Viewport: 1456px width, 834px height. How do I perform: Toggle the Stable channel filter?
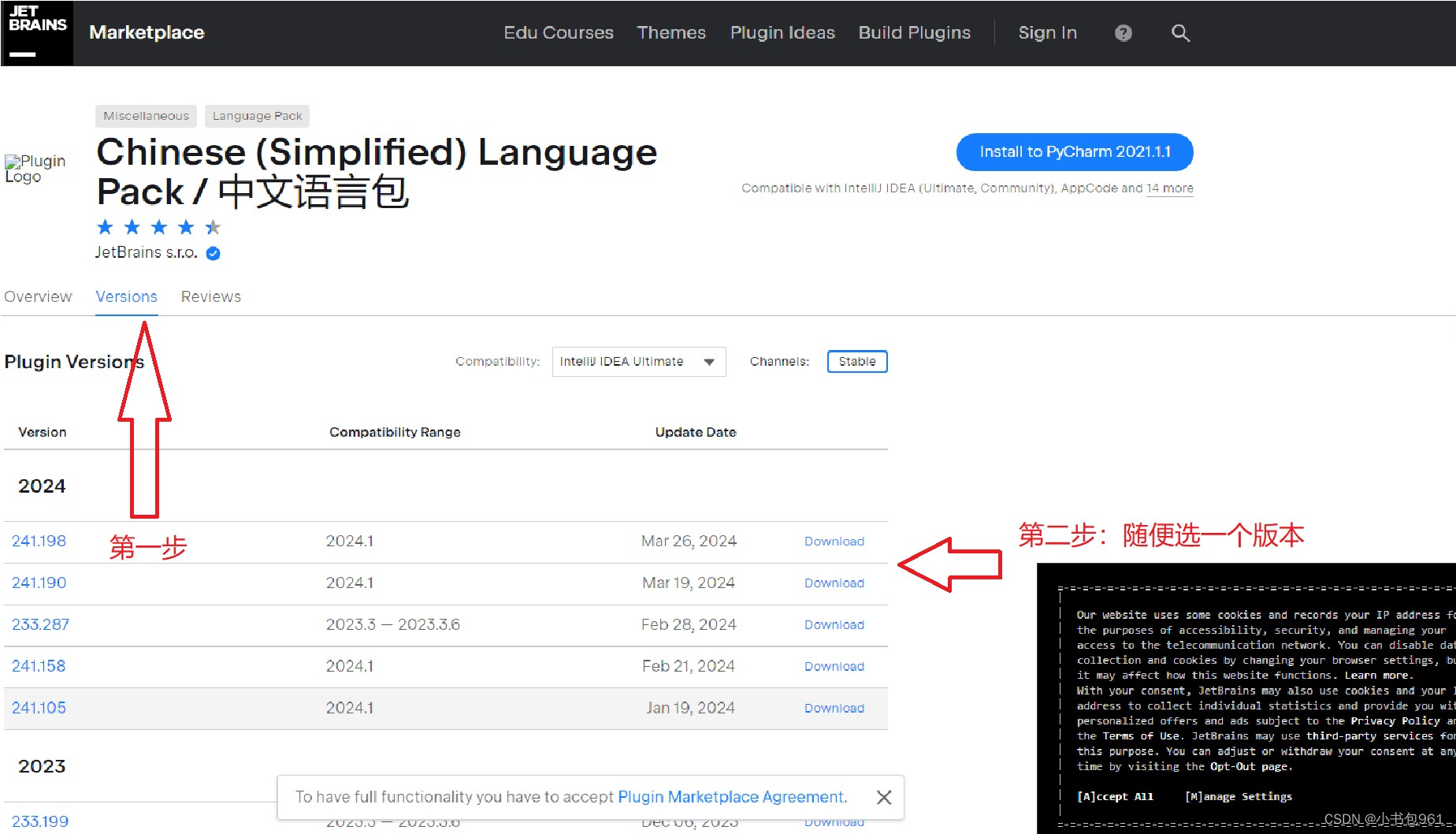click(x=857, y=362)
